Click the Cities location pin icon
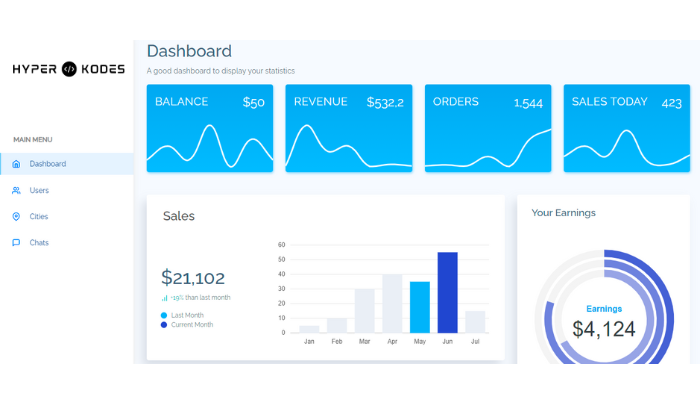Viewport: 700px width, 400px height. pos(16,217)
